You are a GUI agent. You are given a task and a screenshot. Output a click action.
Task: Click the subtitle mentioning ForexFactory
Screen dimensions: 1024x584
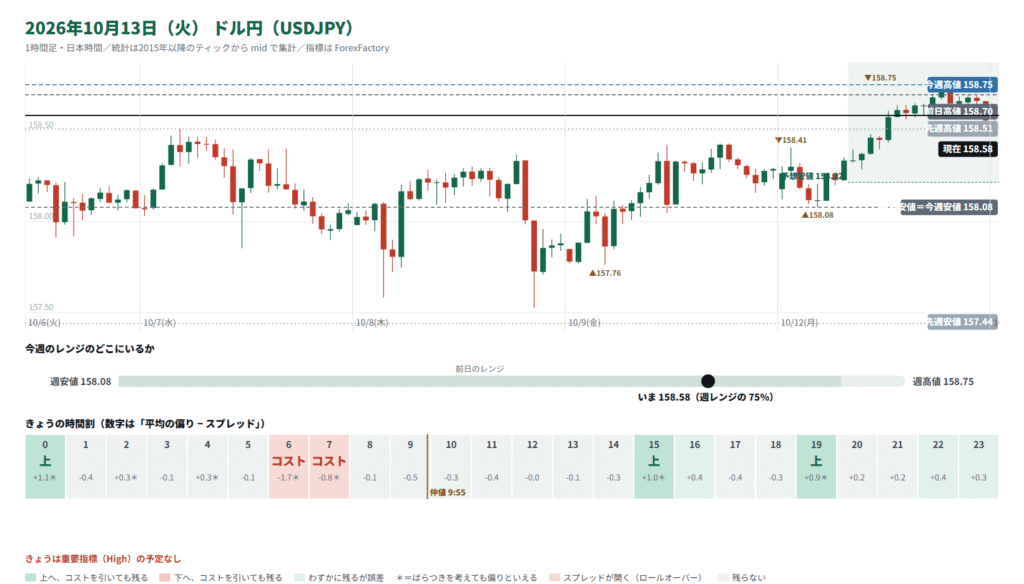tap(207, 48)
